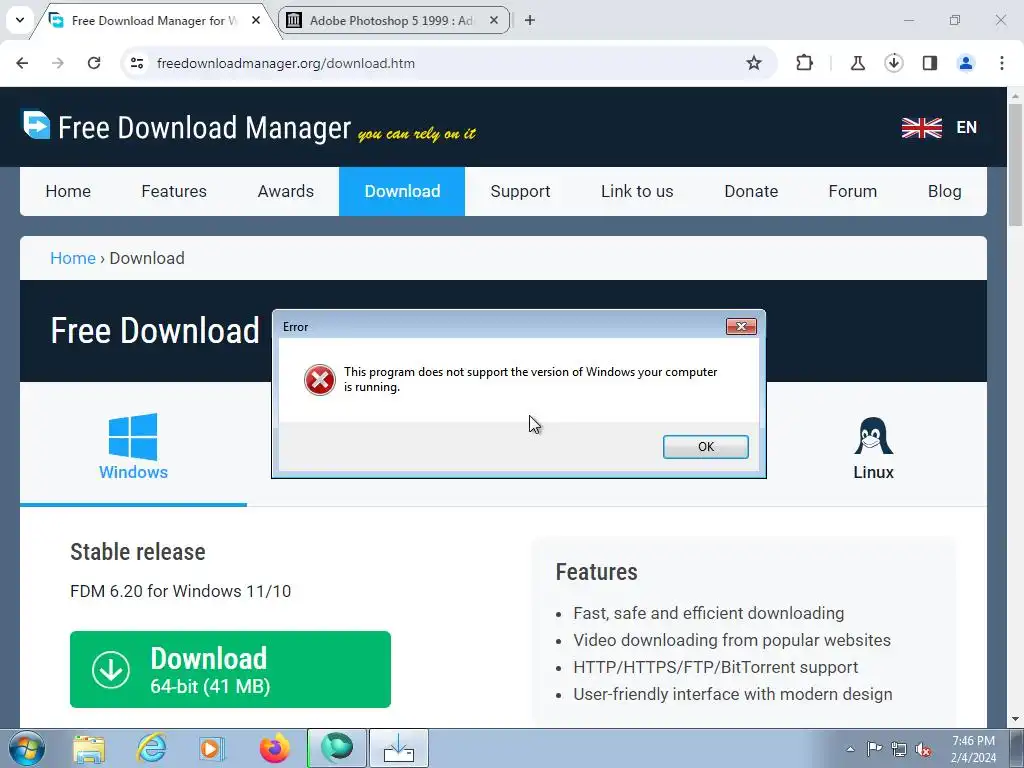Open the Chrome profile avatar
The image size is (1024, 768).
click(x=965, y=63)
